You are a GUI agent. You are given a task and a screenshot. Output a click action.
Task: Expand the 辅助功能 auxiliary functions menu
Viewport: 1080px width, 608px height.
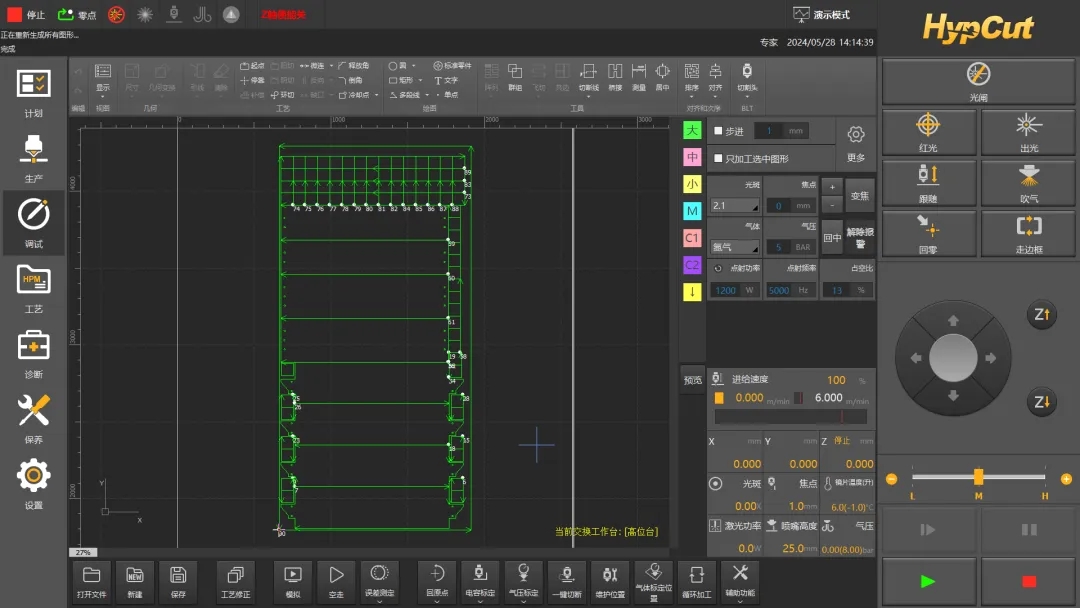tap(739, 580)
